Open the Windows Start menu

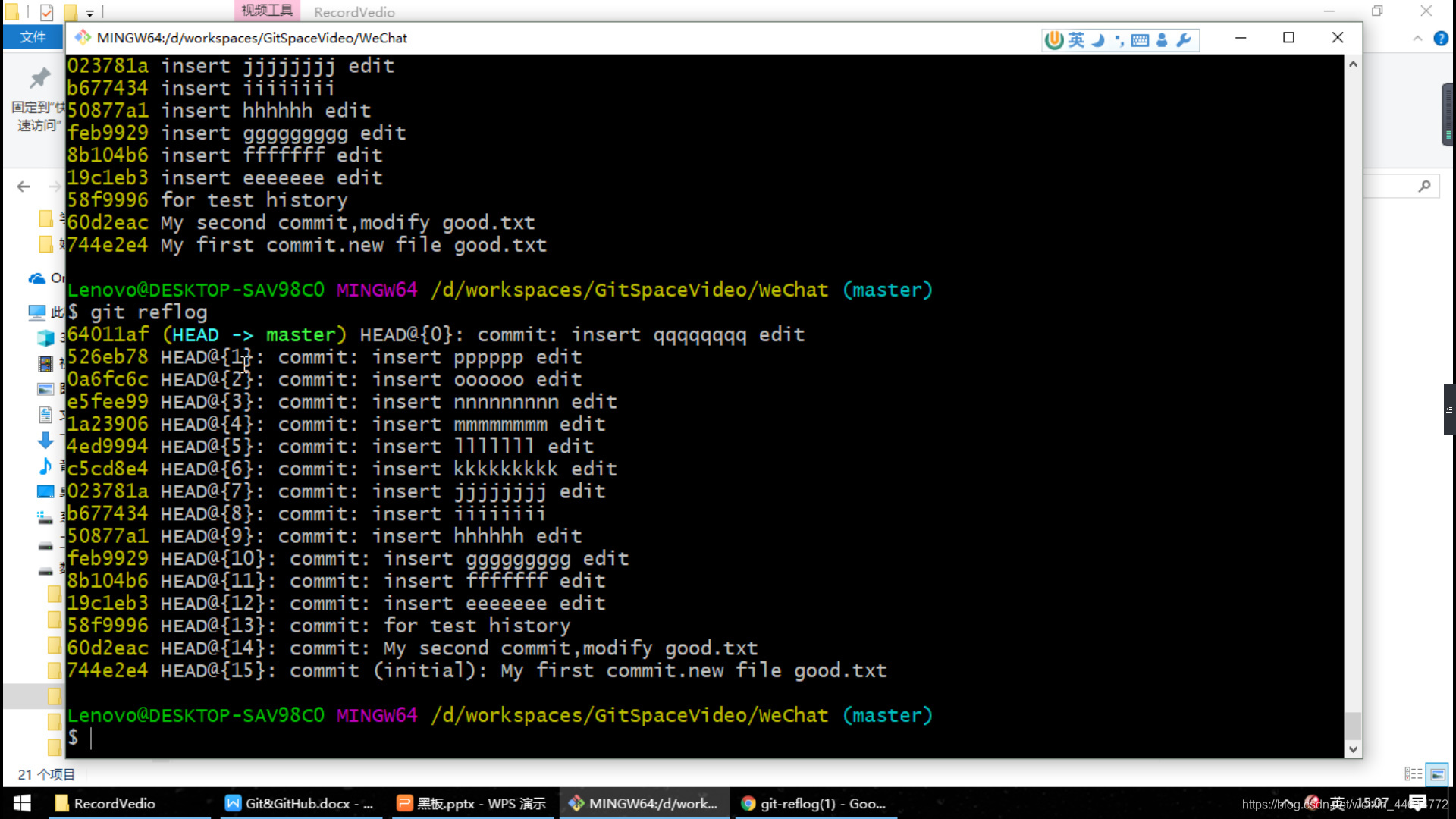click(x=22, y=803)
